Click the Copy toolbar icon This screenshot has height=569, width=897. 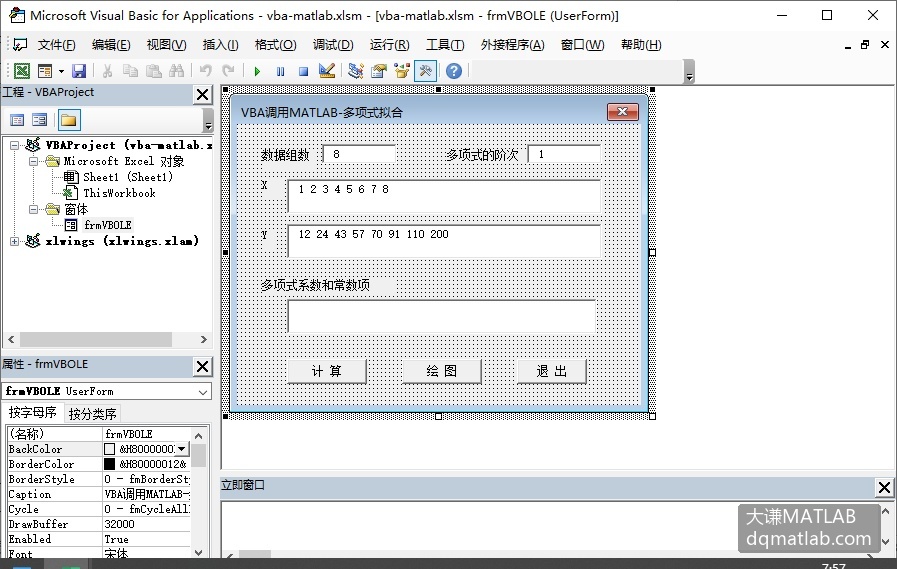pyautogui.click(x=130, y=71)
